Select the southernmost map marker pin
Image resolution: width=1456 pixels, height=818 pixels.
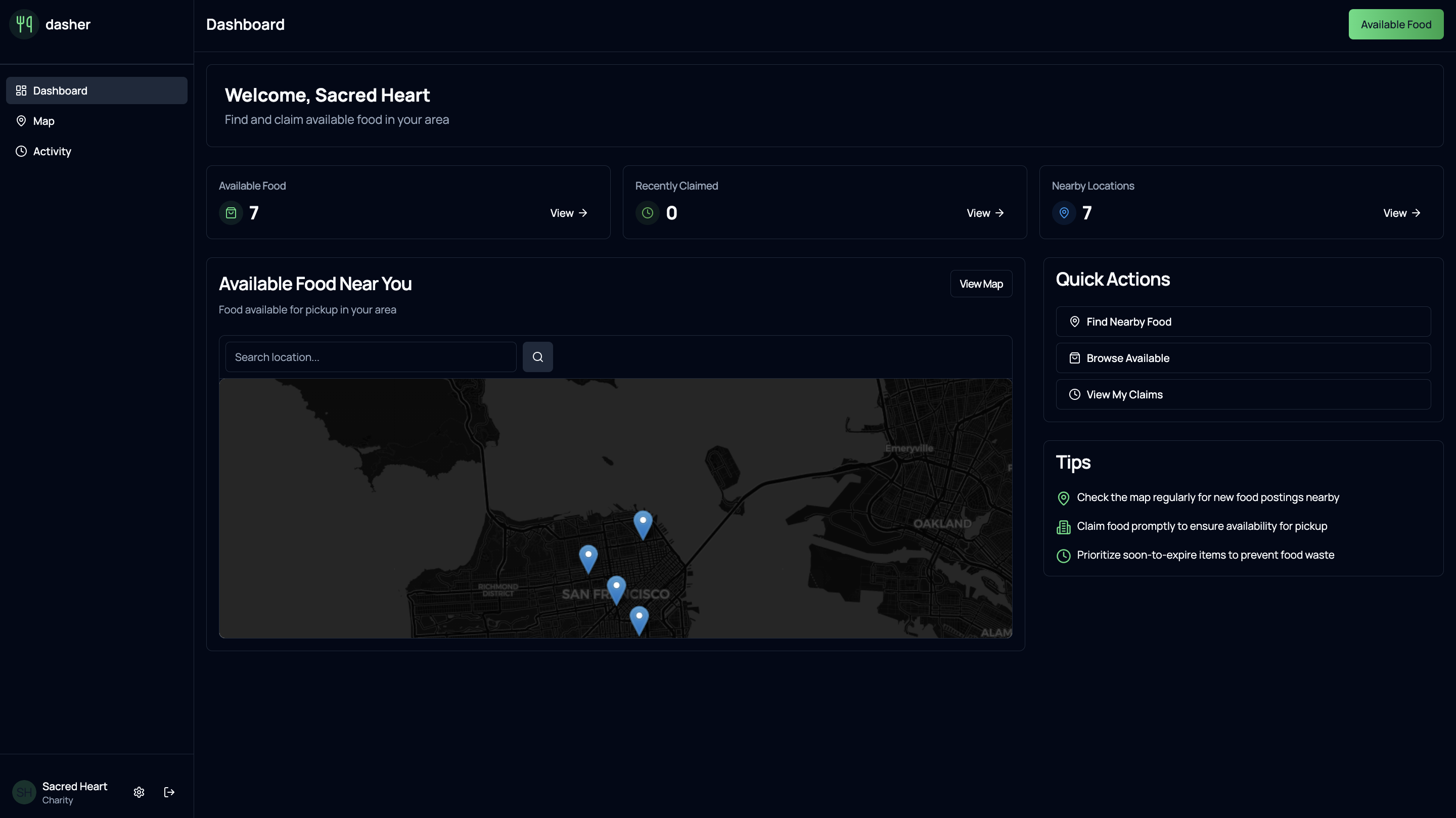[x=639, y=619]
